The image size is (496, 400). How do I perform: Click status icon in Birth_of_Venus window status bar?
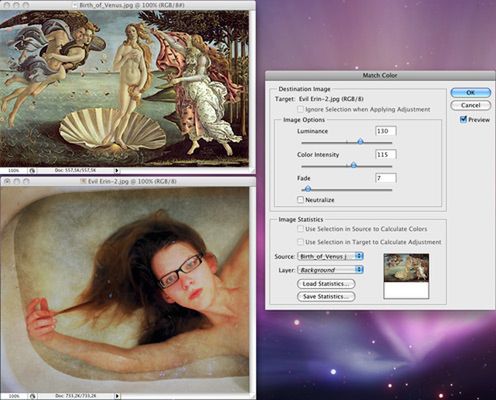[32, 170]
